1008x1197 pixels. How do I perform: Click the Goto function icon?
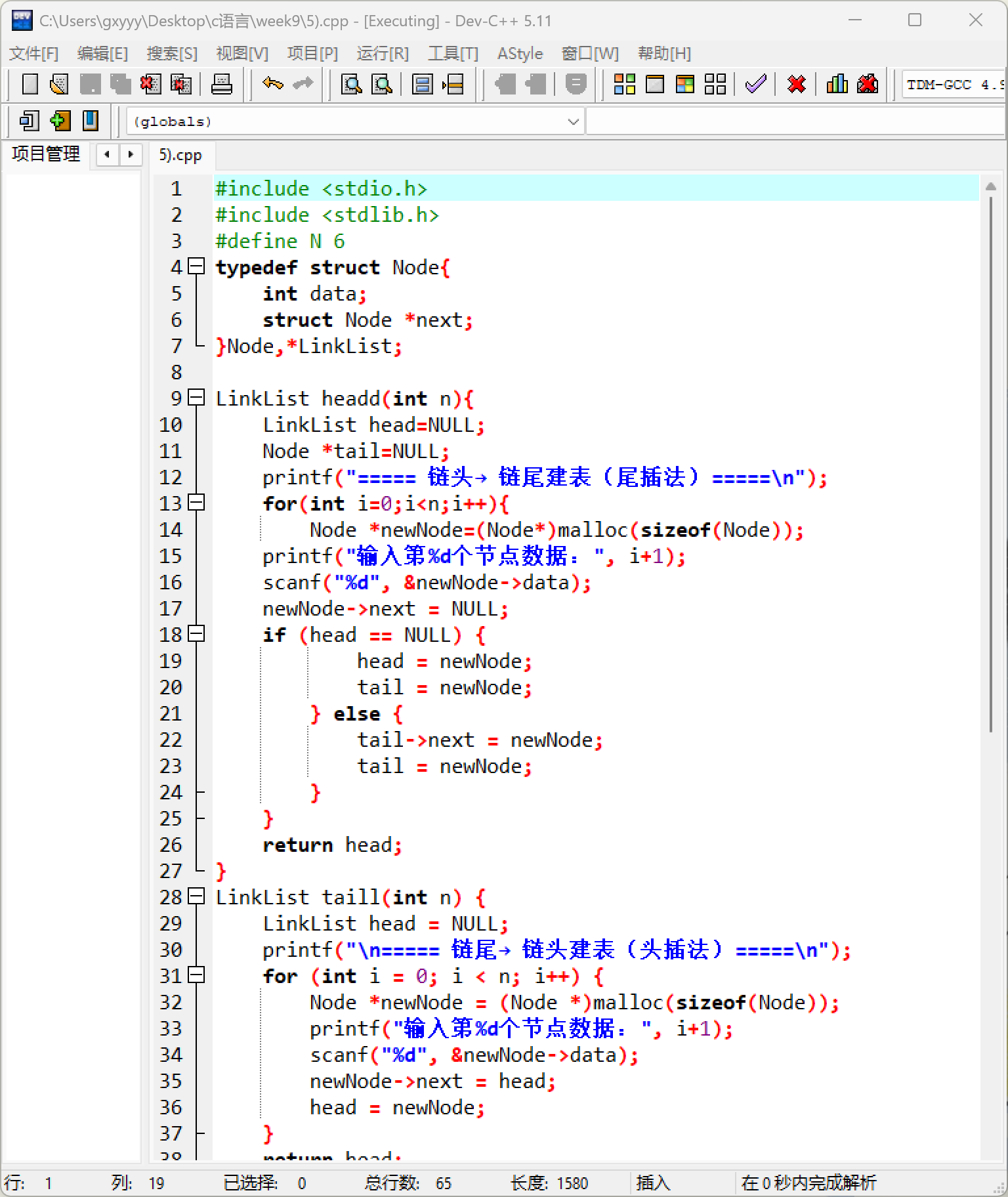(423, 84)
